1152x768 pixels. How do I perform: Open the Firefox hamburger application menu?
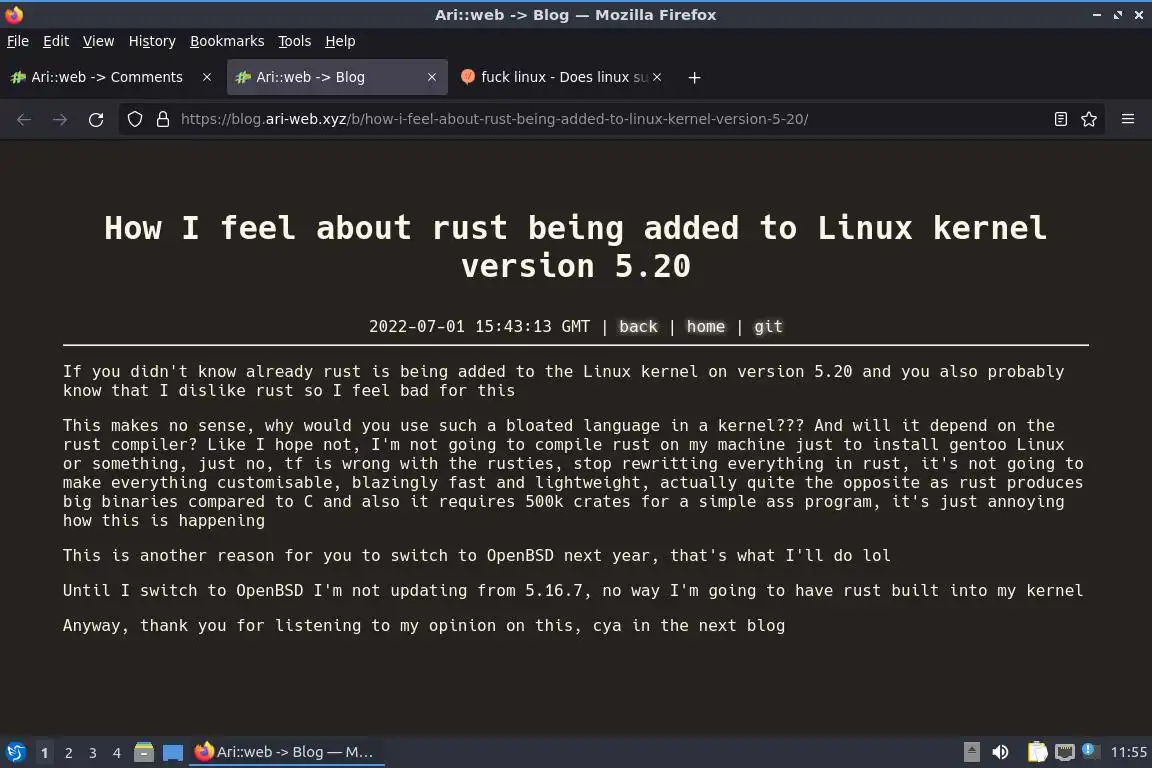[x=1128, y=119]
